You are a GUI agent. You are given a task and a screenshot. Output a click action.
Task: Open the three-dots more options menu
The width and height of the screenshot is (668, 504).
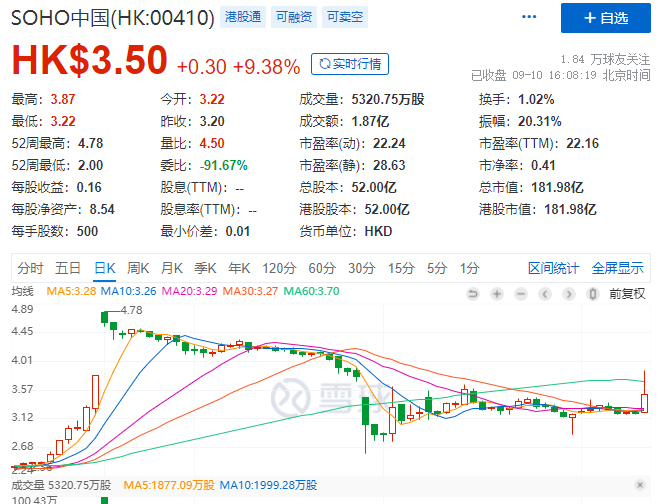tap(528, 18)
